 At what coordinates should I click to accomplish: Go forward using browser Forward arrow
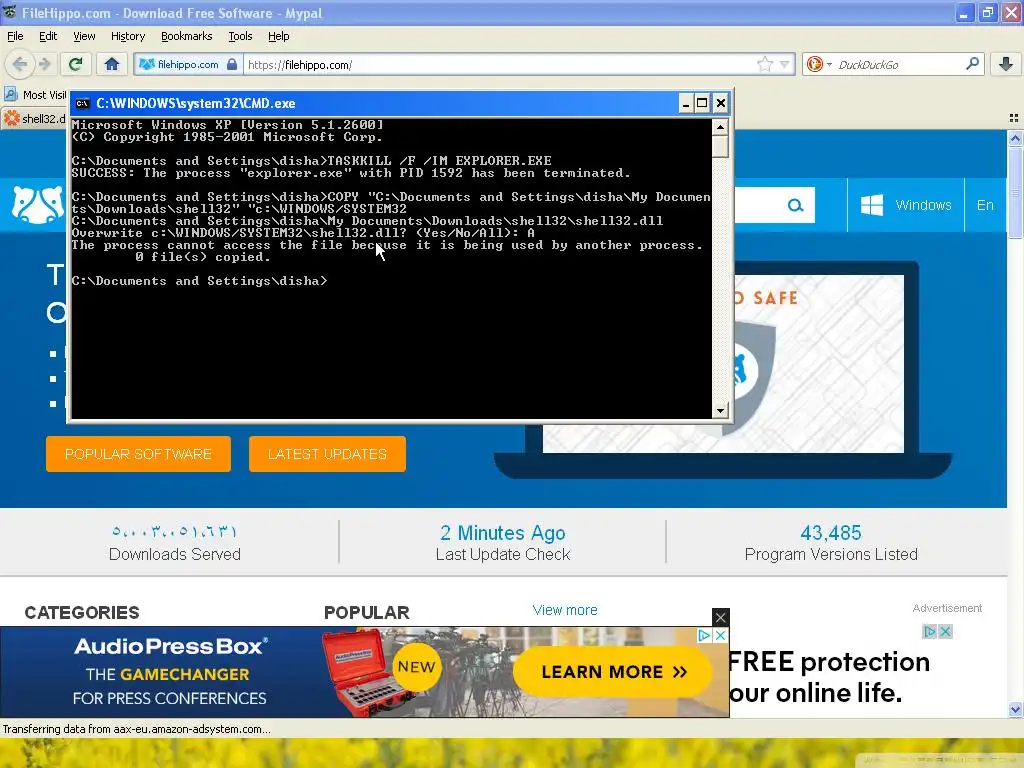pyautogui.click(x=45, y=64)
